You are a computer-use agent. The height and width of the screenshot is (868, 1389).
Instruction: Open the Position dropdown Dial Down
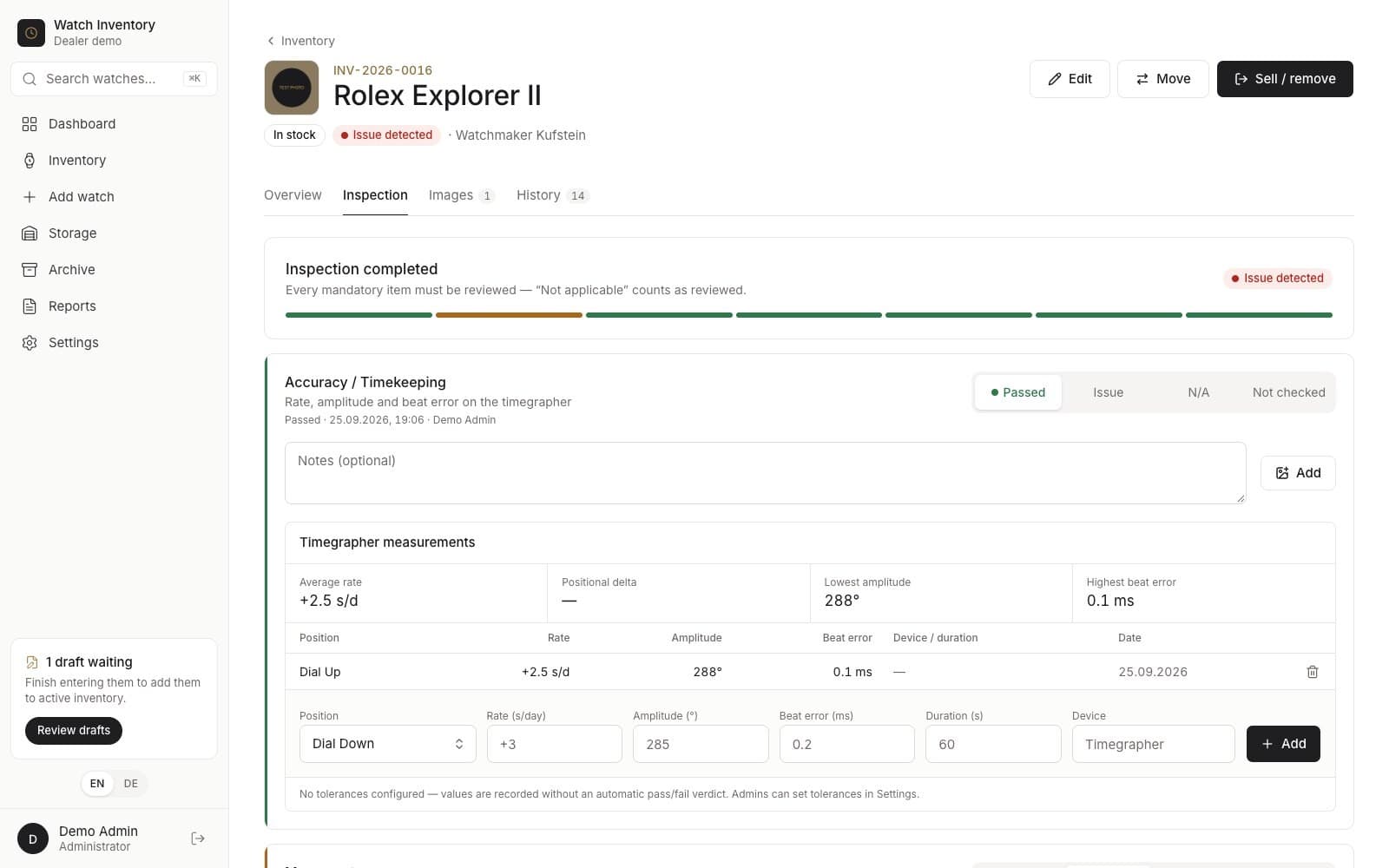388,744
